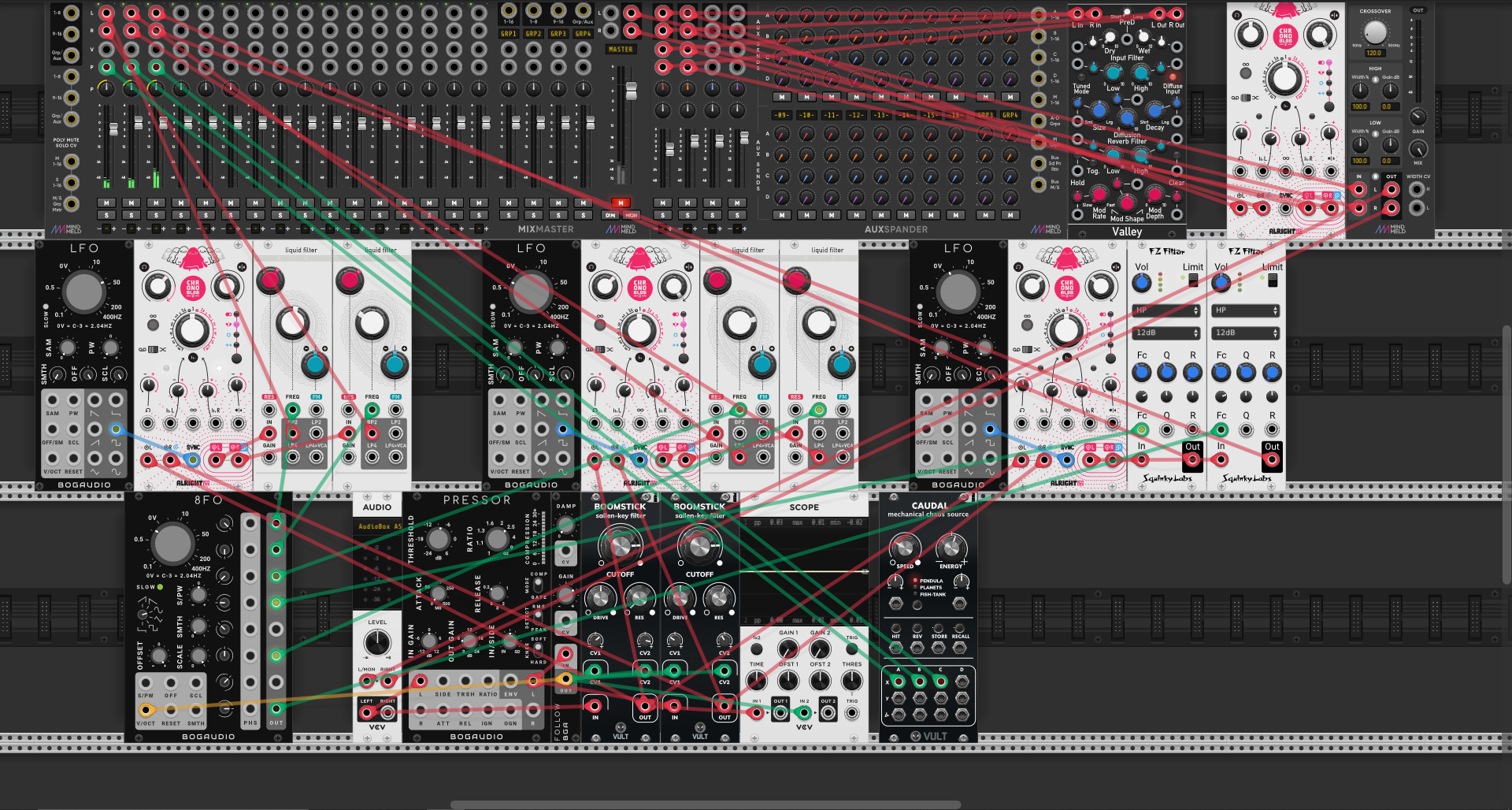
Task: Toggle the DIM button on MixMaster
Action: point(610,215)
